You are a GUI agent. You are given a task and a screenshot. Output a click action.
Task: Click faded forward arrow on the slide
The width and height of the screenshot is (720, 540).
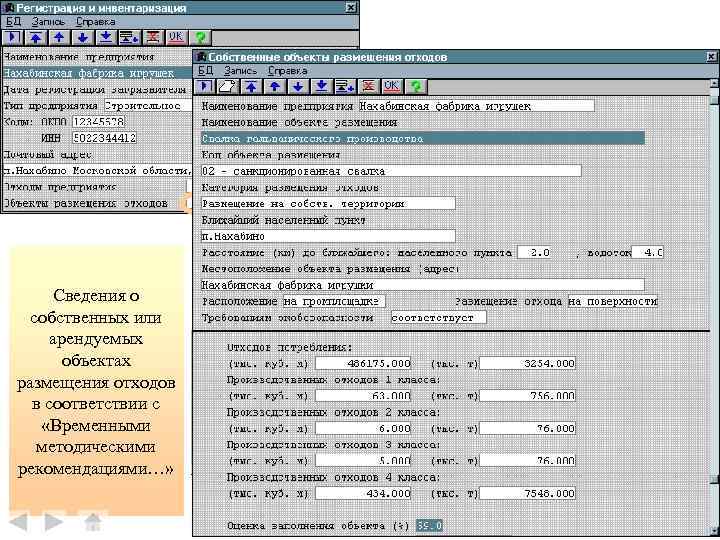pyautogui.click(x=53, y=522)
